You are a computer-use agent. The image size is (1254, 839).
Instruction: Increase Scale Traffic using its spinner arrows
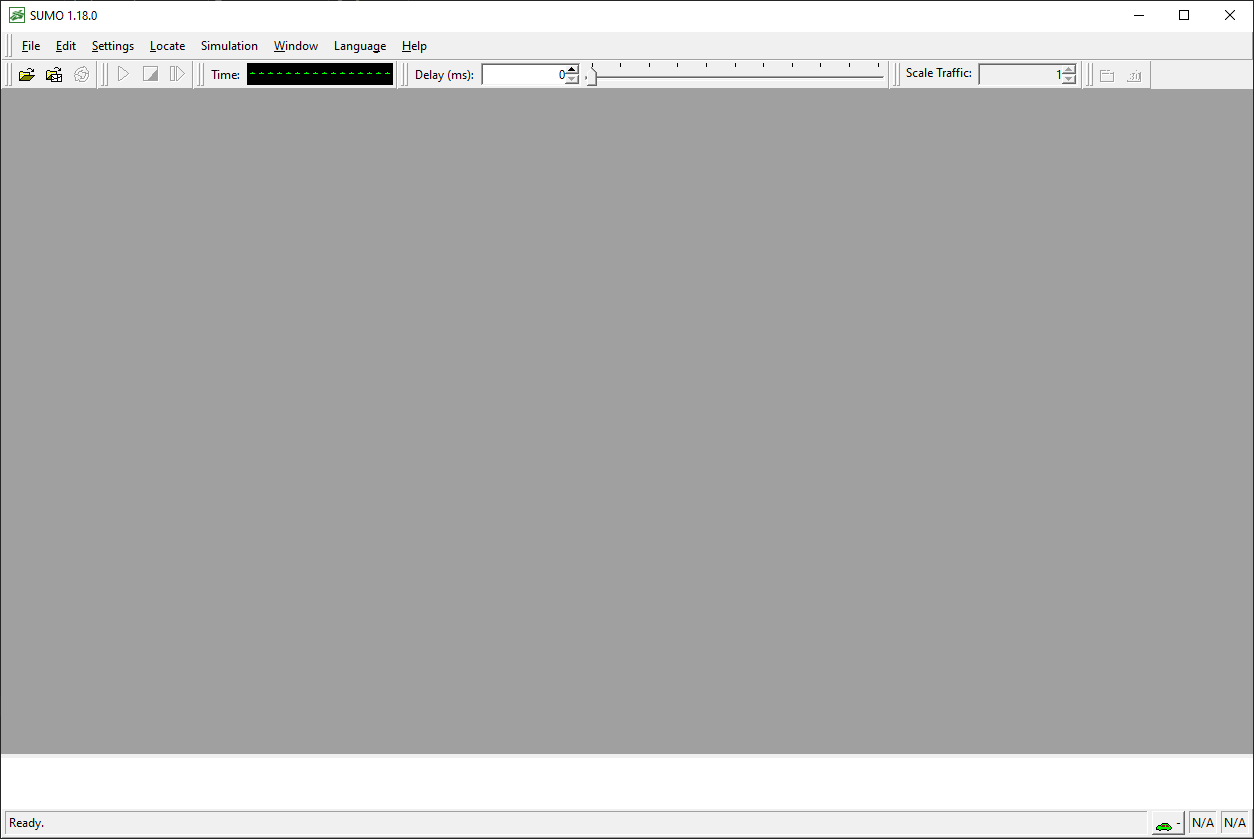pos(1067,69)
